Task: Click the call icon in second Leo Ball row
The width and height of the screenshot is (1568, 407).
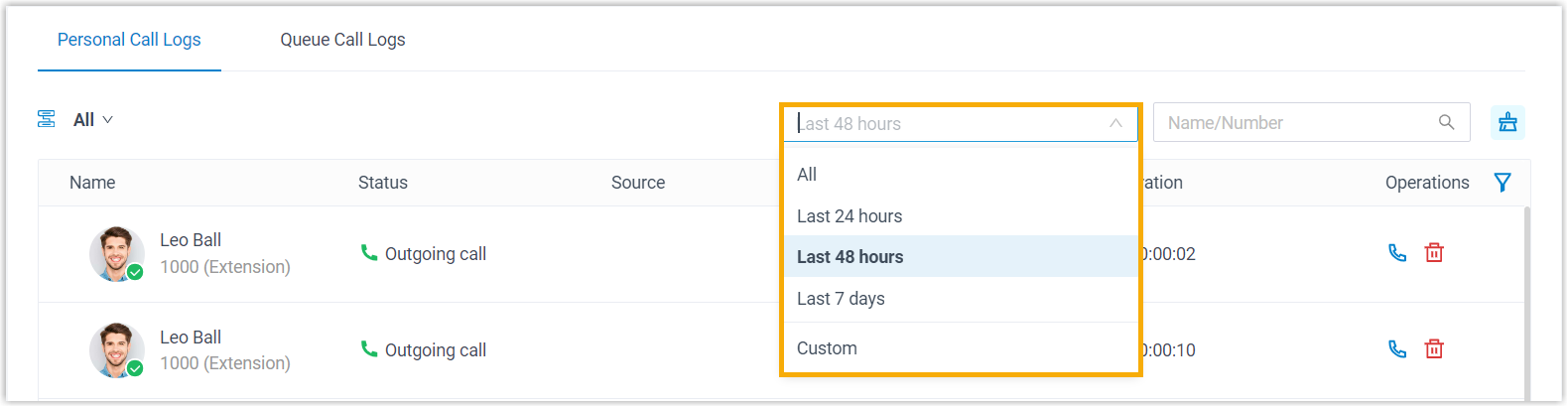Action: tap(1397, 349)
